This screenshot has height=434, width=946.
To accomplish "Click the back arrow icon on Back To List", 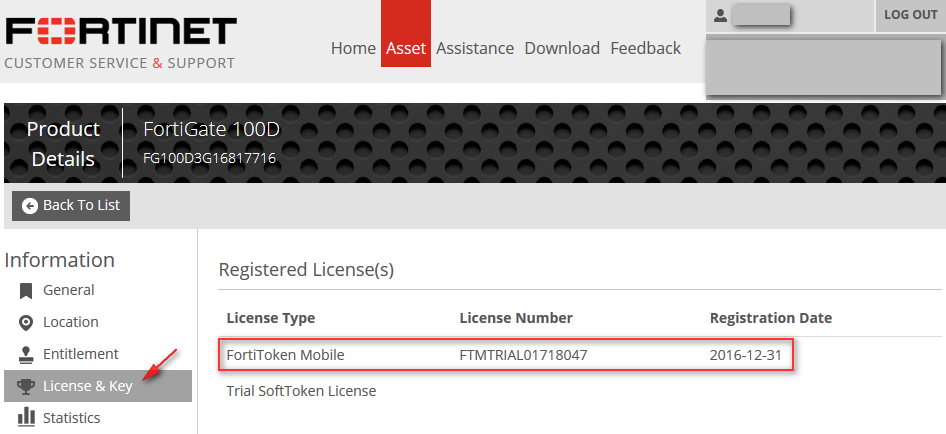I will 30,206.
